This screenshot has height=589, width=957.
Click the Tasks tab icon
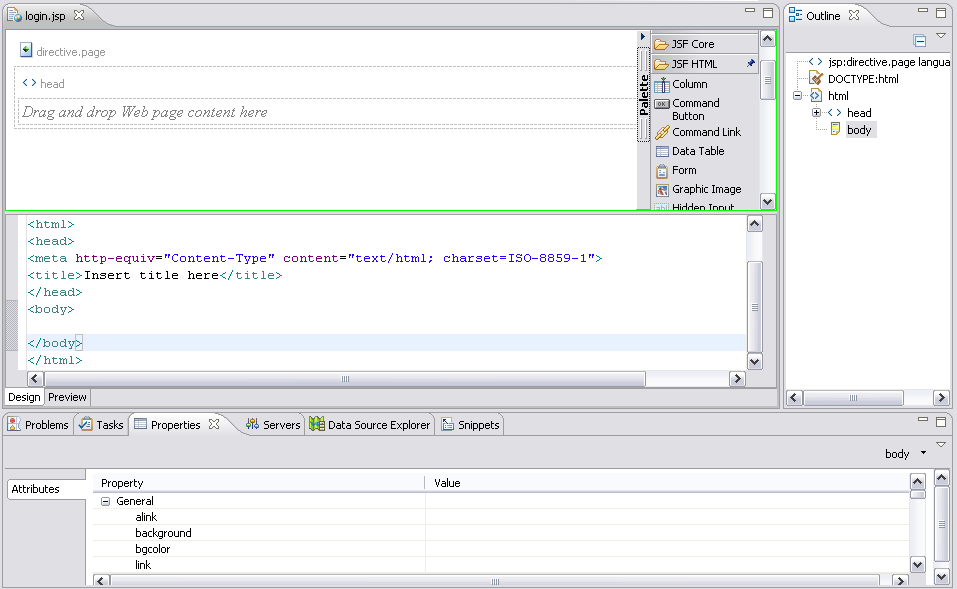point(86,424)
